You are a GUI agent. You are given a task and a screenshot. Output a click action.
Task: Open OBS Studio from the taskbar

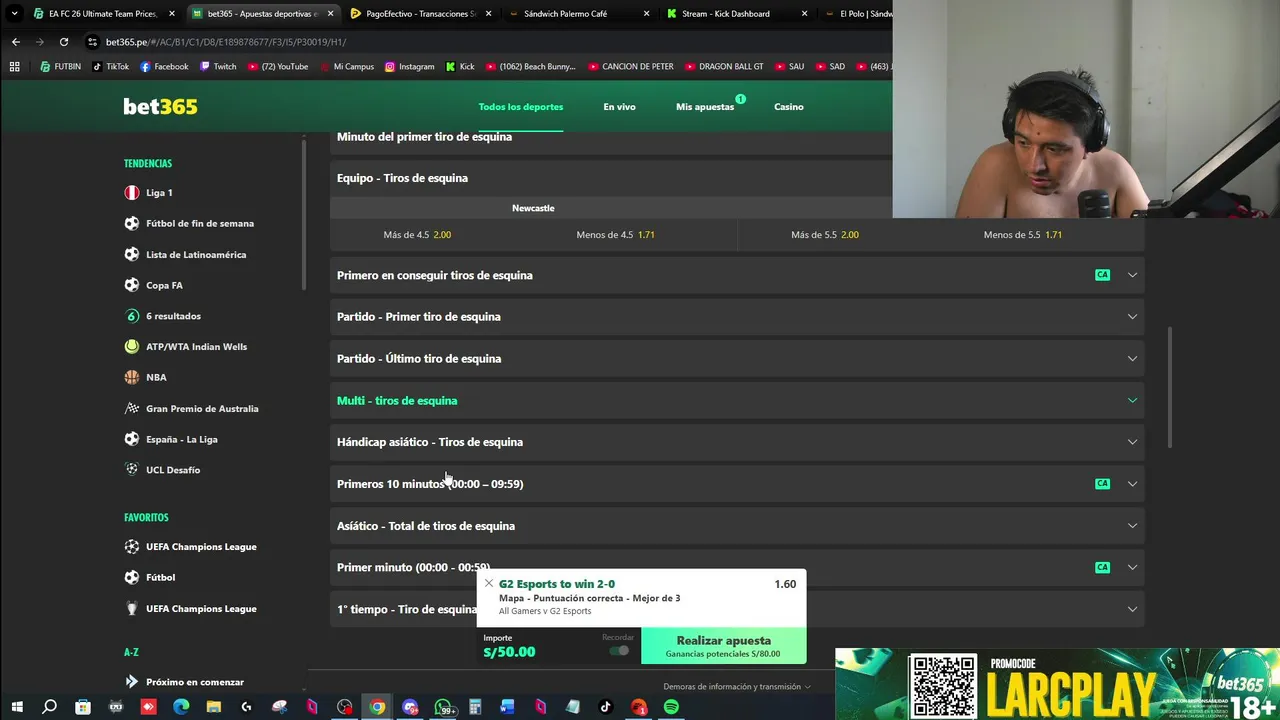[345, 707]
